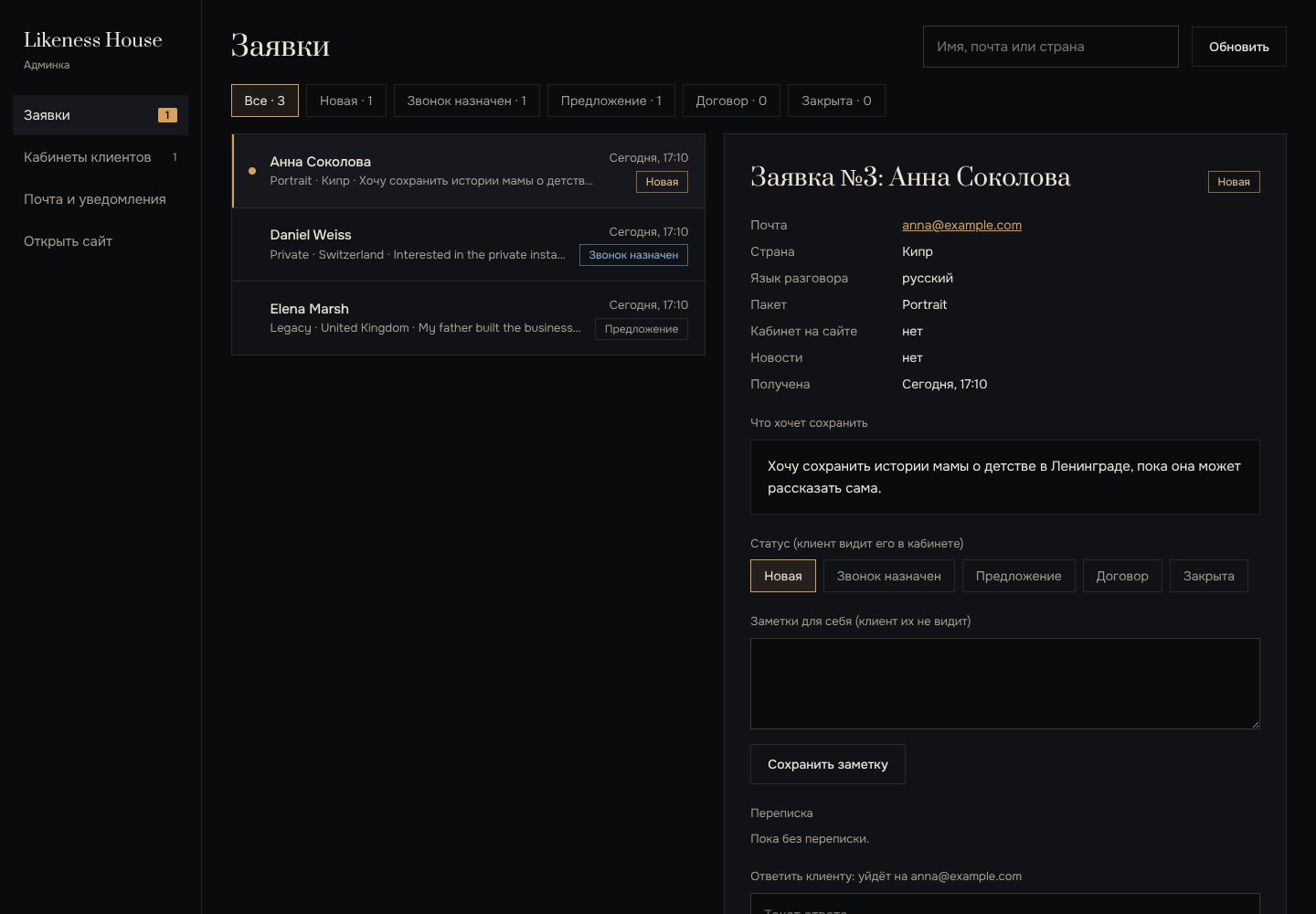Set status to Звонок назначен

pyautogui.click(x=889, y=576)
